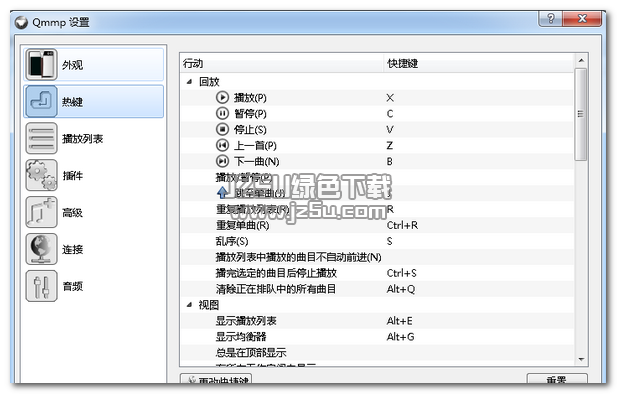617x394 pixels.
Task: Click the Alt+Q shortcut cell
Action: (x=401, y=289)
